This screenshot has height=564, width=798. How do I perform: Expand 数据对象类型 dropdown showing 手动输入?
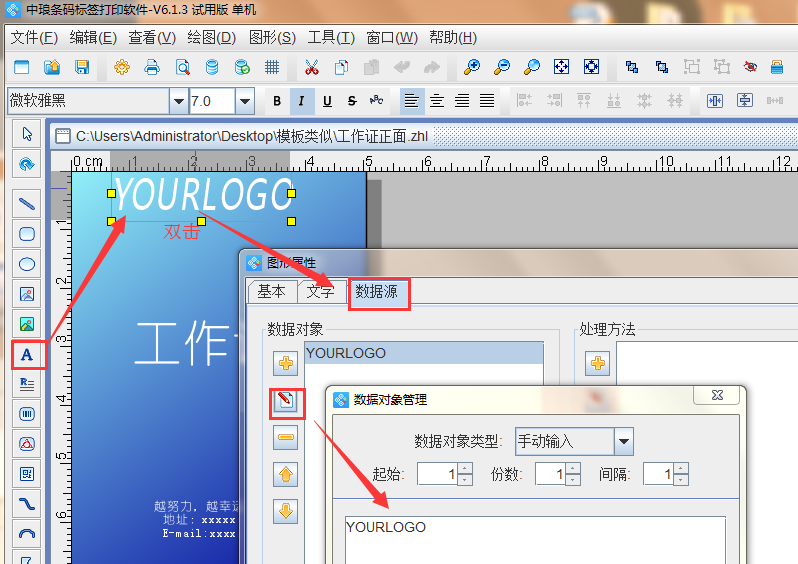pos(624,441)
